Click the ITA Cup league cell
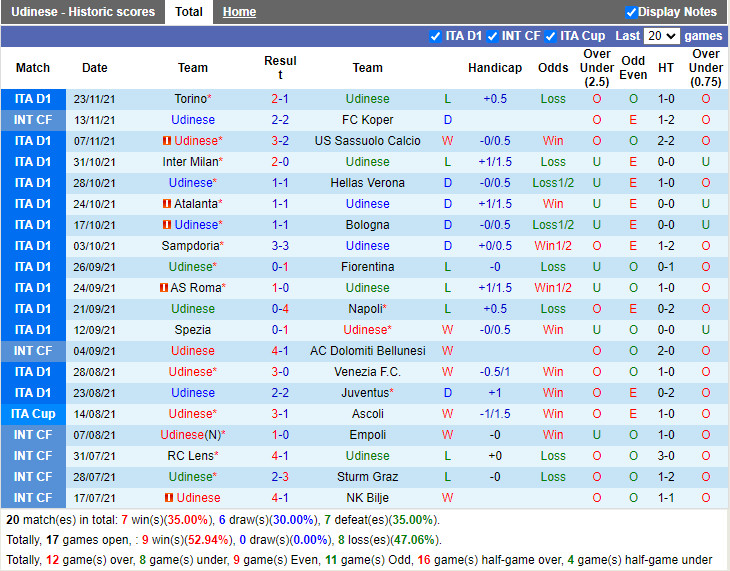 [33, 414]
